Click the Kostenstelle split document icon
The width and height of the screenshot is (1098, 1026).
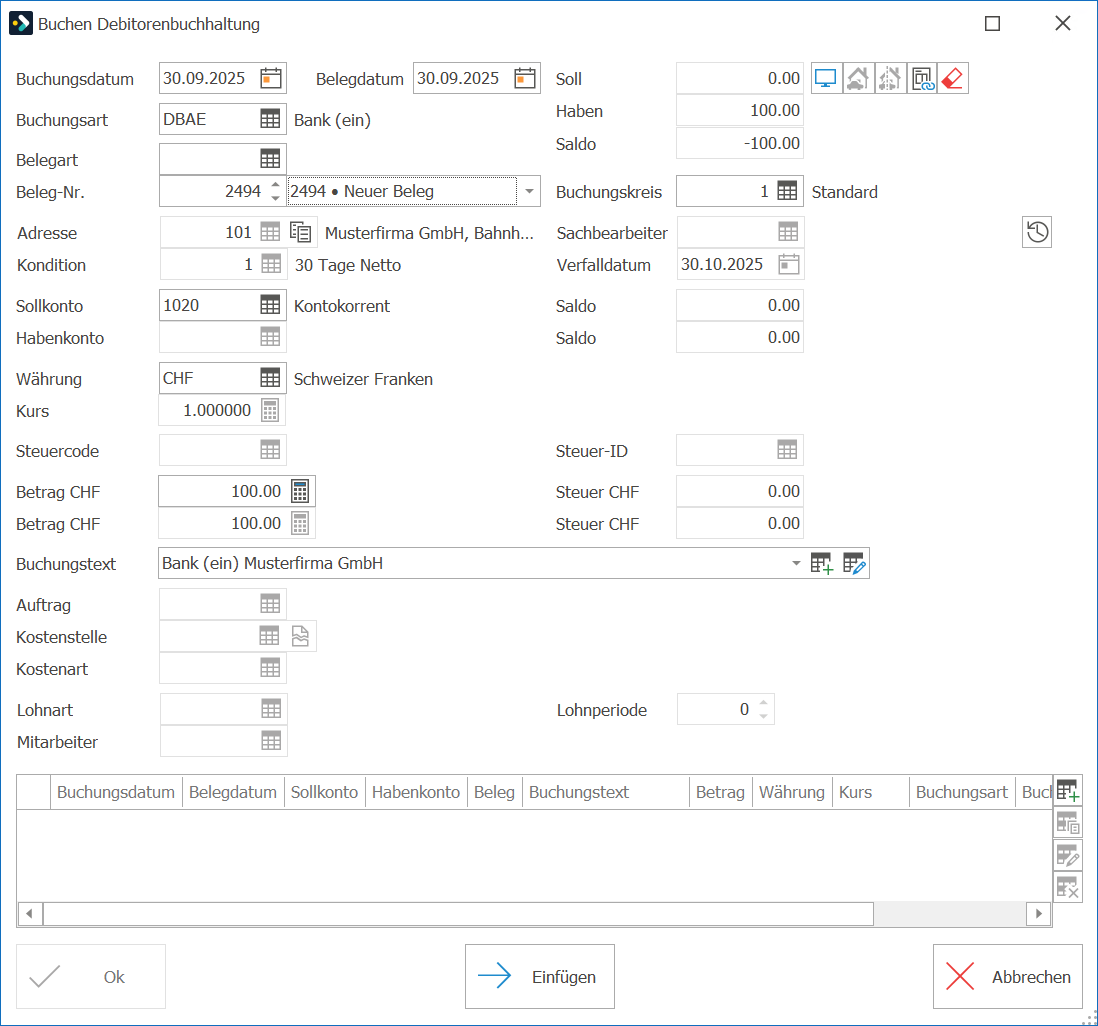(300, 637)
